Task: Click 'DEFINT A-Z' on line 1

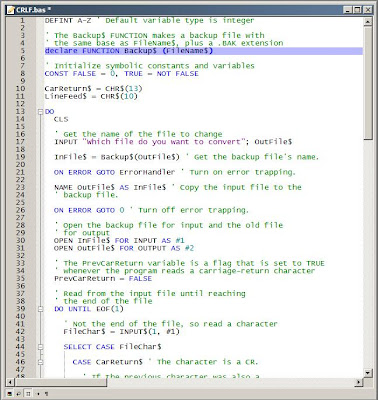Action: [x=68, y=21]
